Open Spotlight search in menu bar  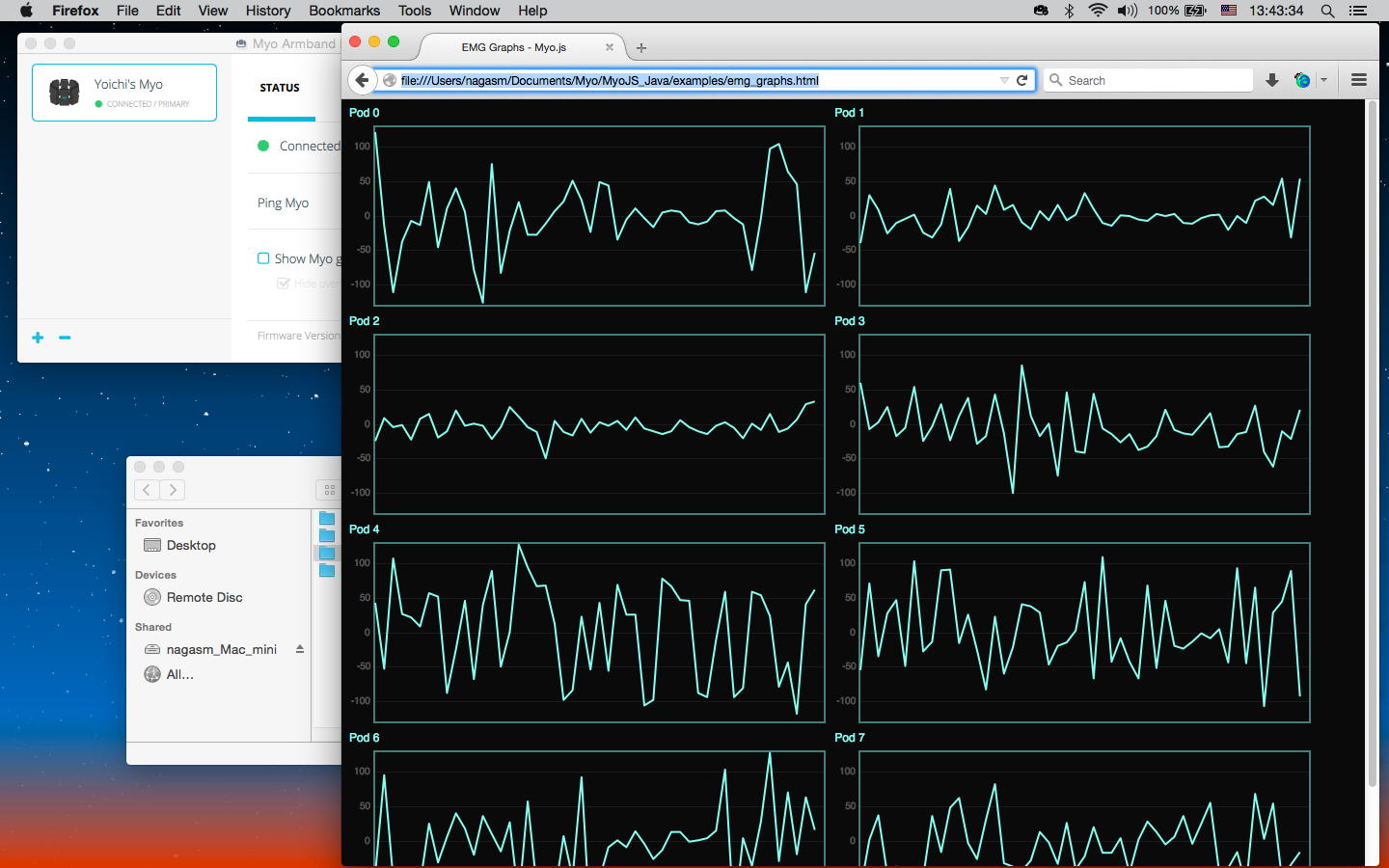click(1327, 11)
